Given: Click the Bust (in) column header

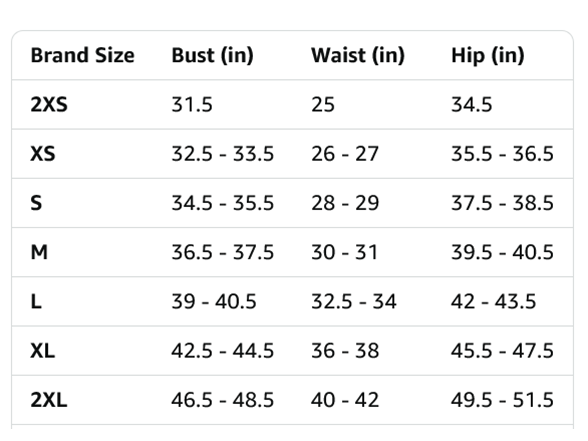Looking at the screenshot, I should [212, 56].
